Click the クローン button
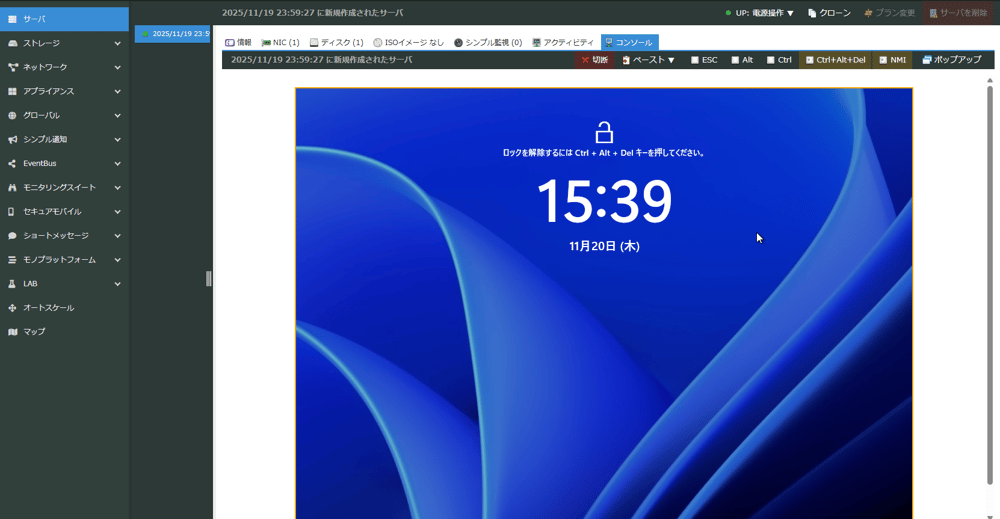The image size is (1000, 519). click(x=829, y=13)
